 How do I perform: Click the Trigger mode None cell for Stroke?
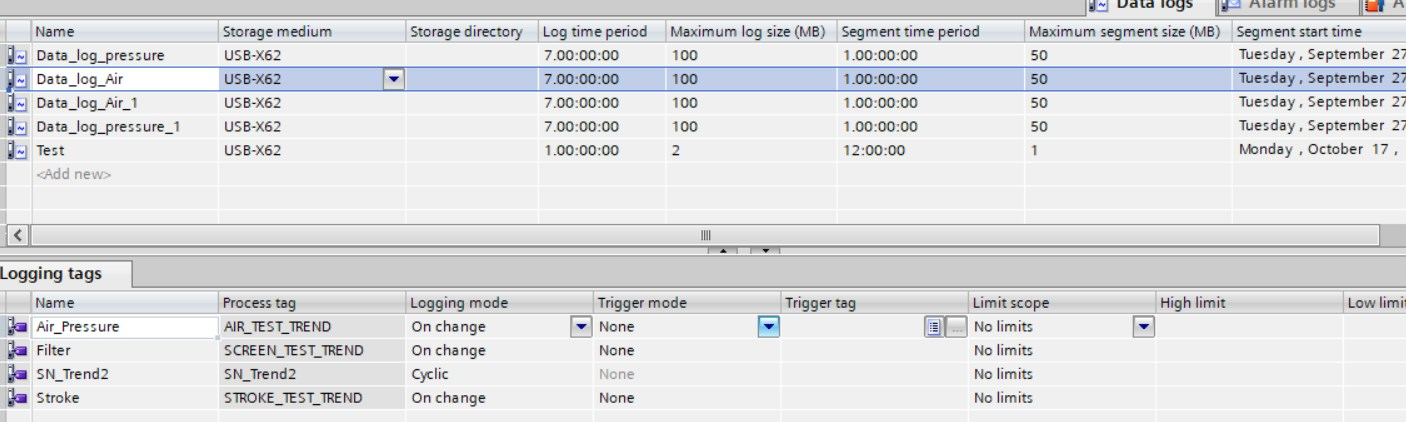[687, 398]
